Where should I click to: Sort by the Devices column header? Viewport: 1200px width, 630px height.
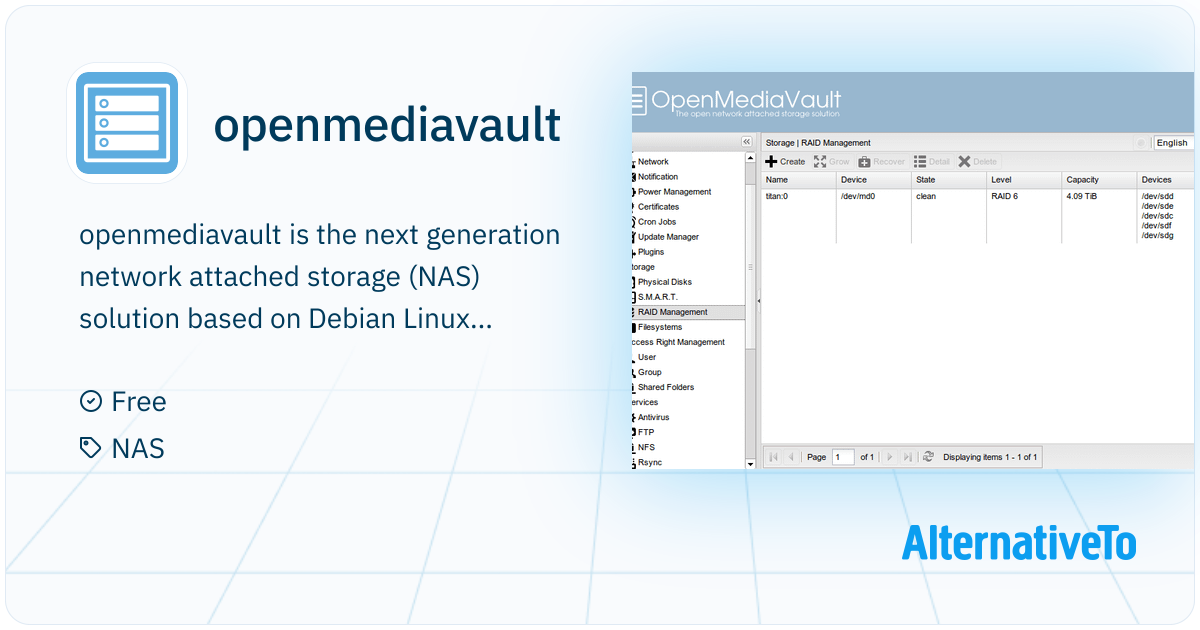tap(1165, 180)
